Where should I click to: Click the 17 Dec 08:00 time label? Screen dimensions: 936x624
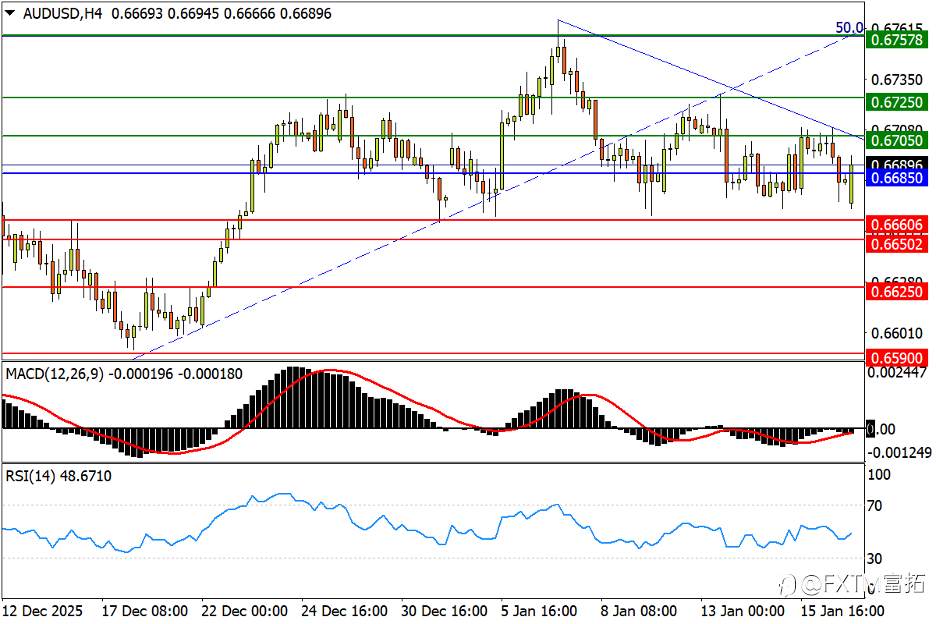[145, 611]
